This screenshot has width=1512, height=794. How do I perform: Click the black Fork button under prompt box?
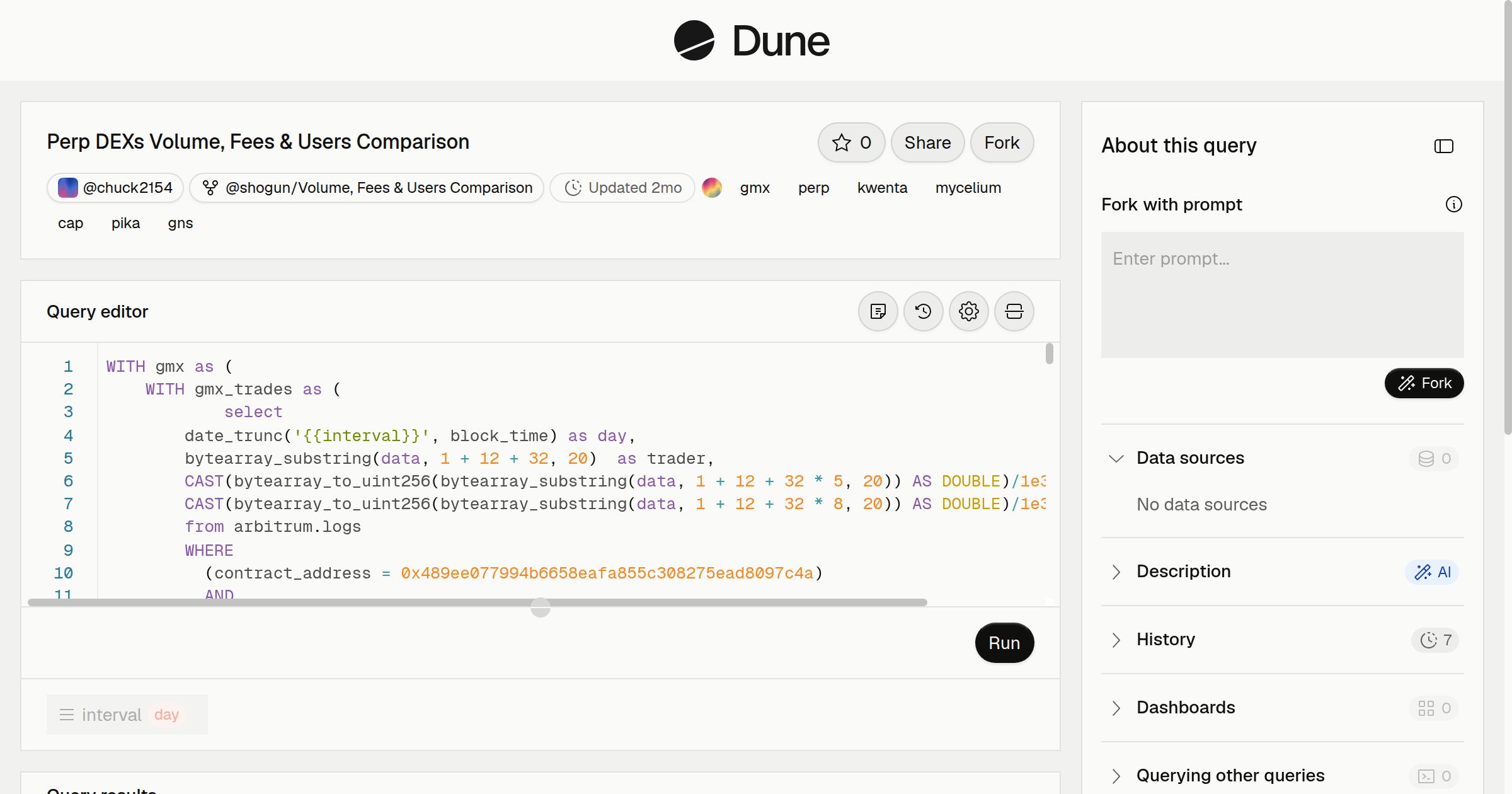coord(1424,383)
